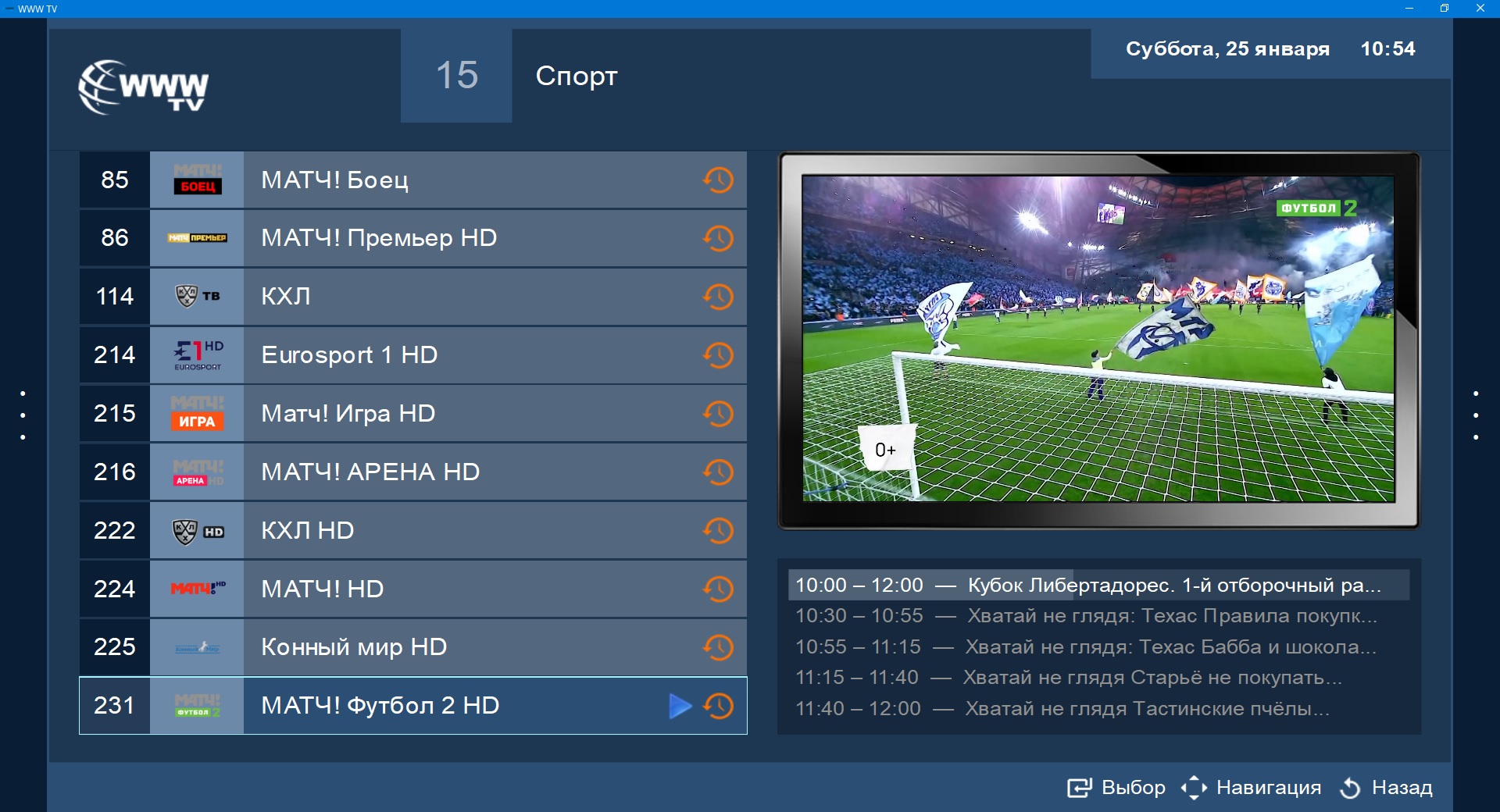Open right side three-dot menu

click(x=1476, y=415)
